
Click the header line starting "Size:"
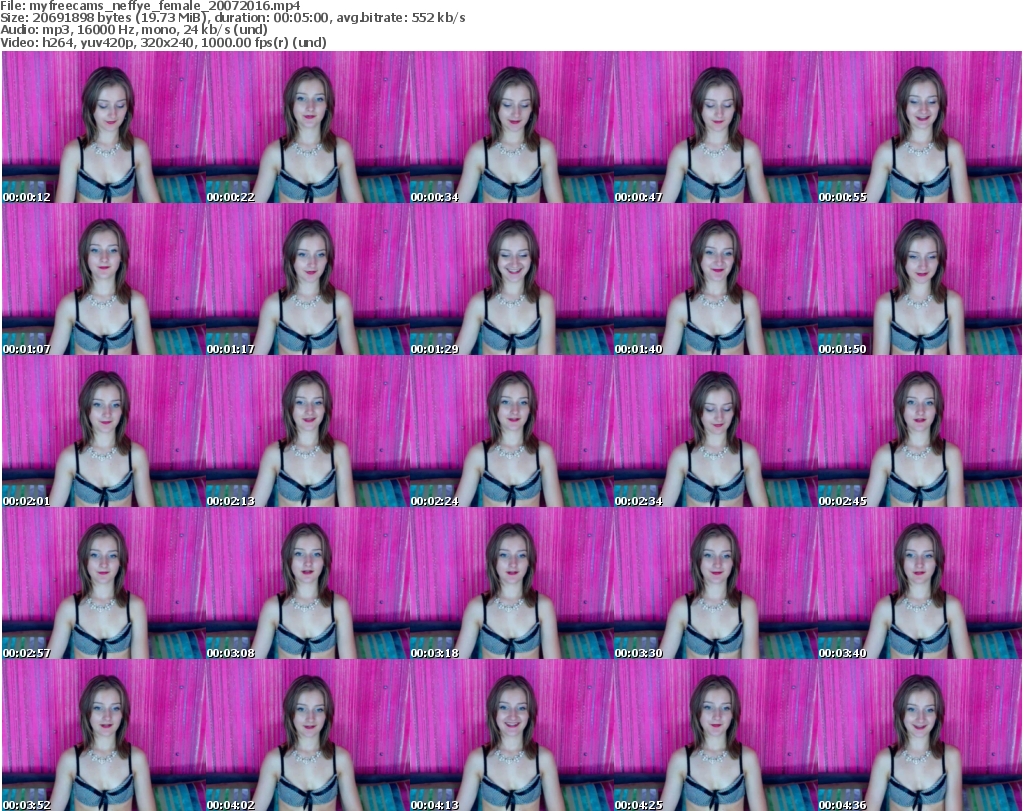pyautogui.click(x=232, y=18)
